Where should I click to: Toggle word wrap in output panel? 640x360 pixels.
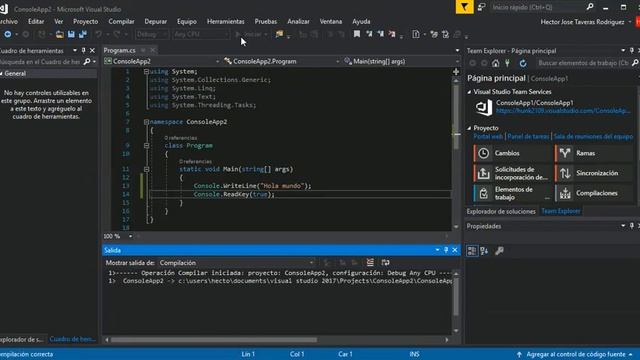(385, 262)
